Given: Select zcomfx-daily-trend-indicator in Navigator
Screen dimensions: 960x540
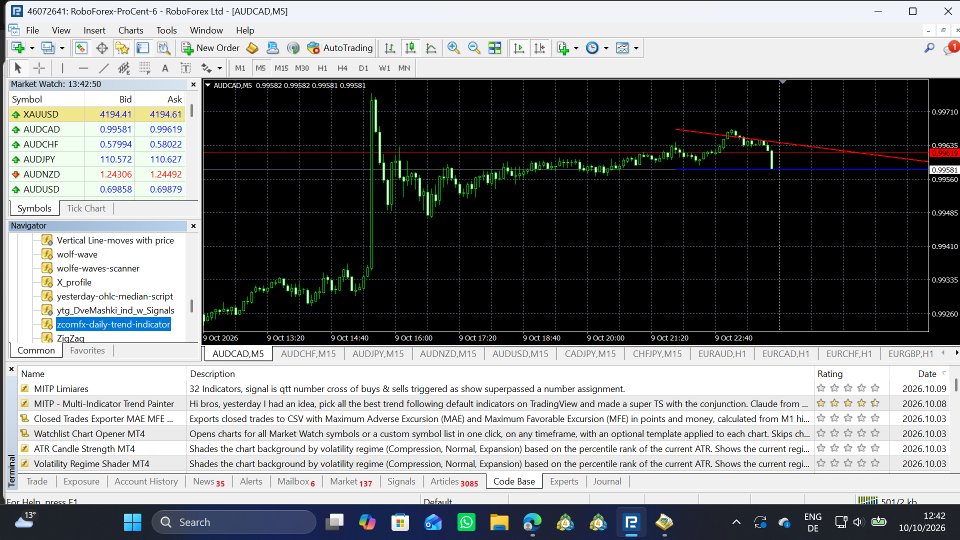Looking at the screenshot, I should pos(113,324).
